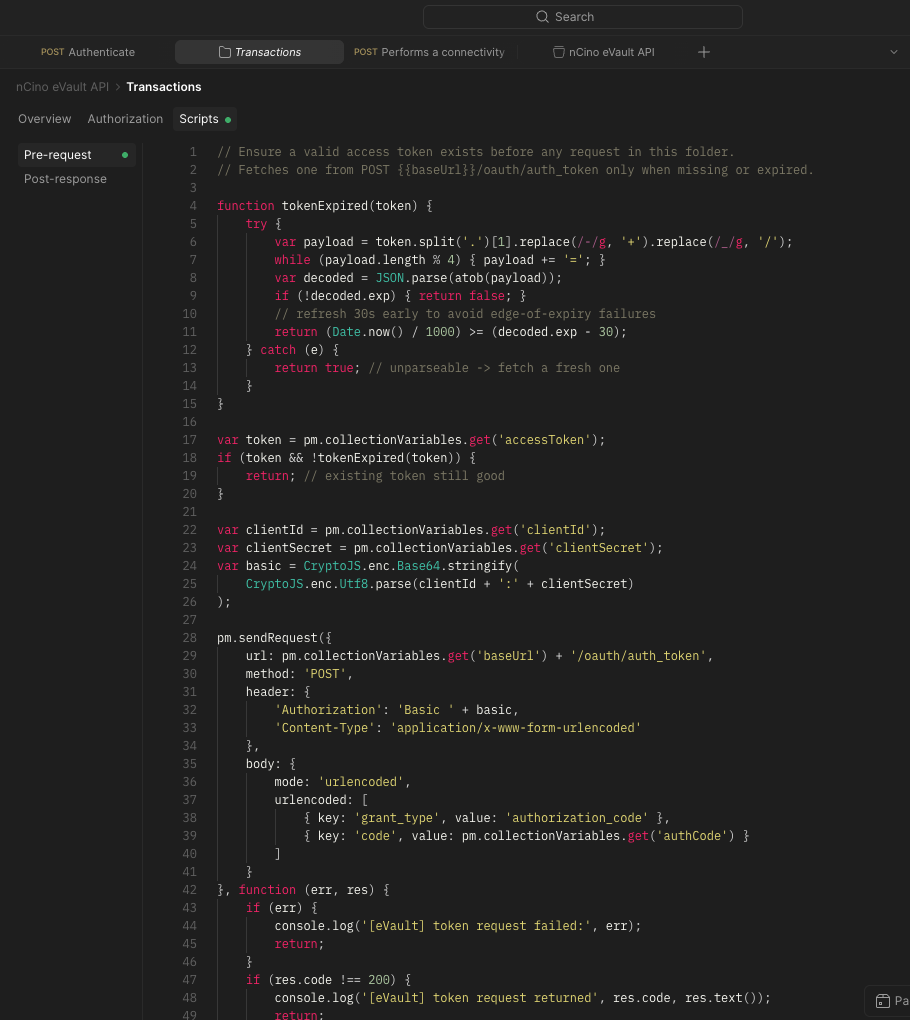Click the 'refresh 30s early' comment line

click(x=465, y=314)
